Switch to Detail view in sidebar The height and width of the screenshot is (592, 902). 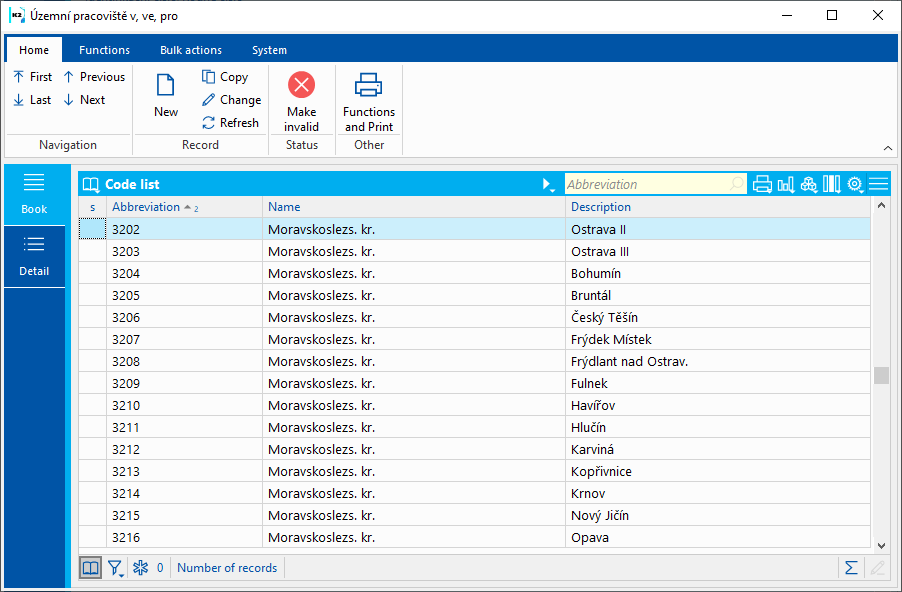point(34,256)
